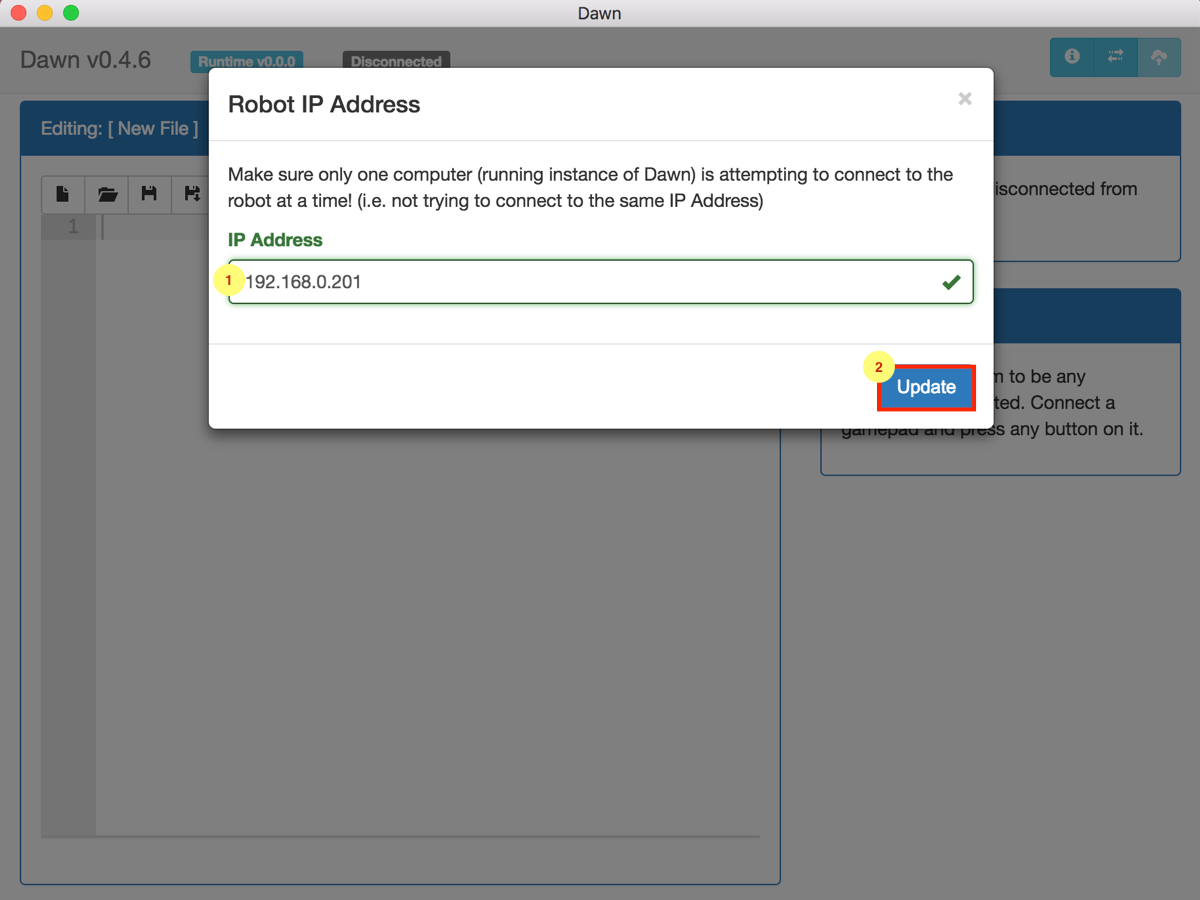Click line number 1 in editor gutter
Screen dimensions: 1200x900
72,227
